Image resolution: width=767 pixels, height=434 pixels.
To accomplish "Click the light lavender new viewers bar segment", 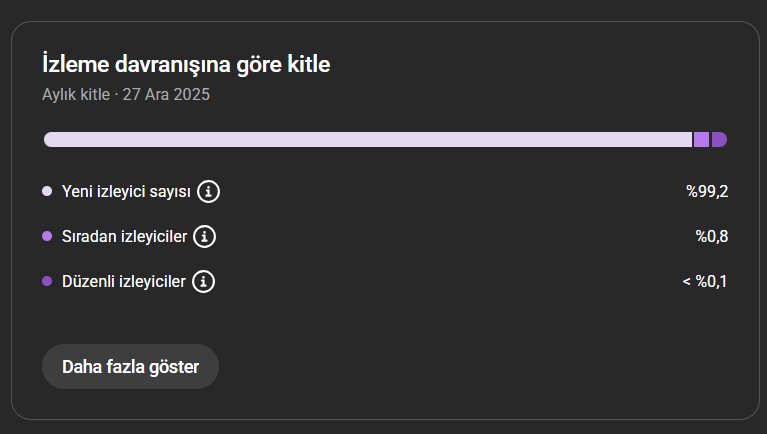I will (368, 139).
